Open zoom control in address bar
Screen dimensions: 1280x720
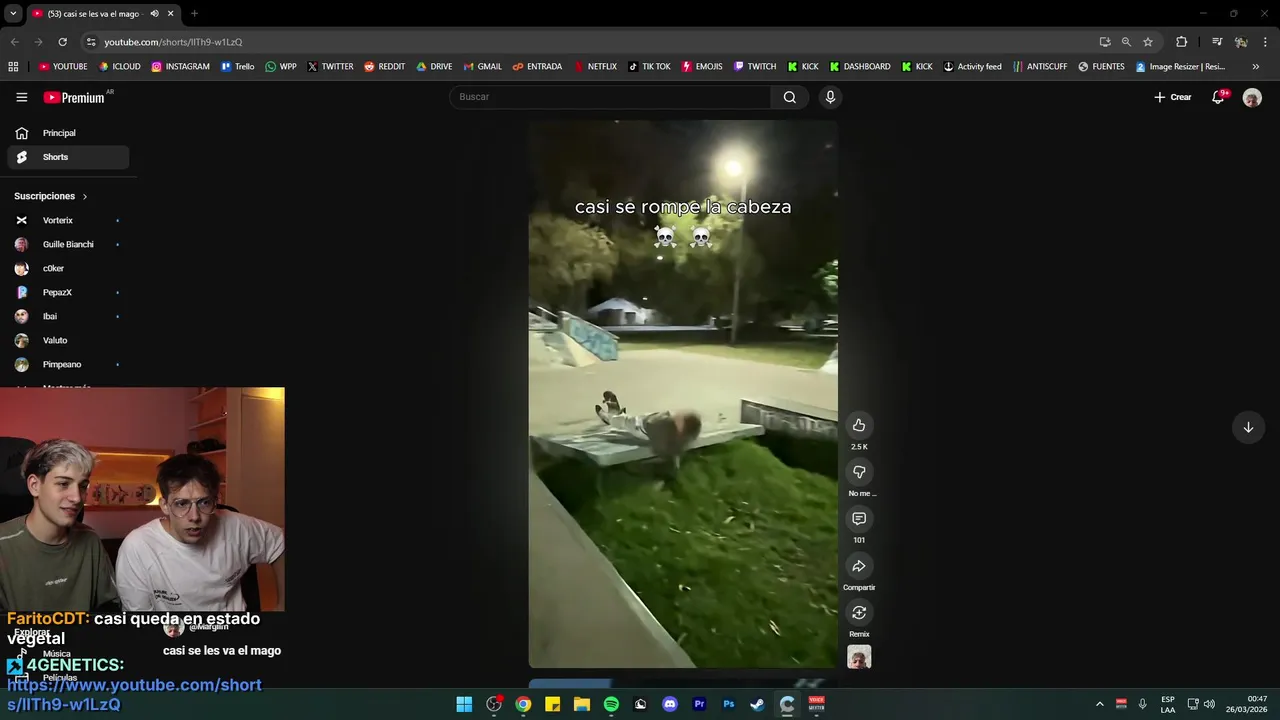pyautogui.click(x=1126, y=42)
